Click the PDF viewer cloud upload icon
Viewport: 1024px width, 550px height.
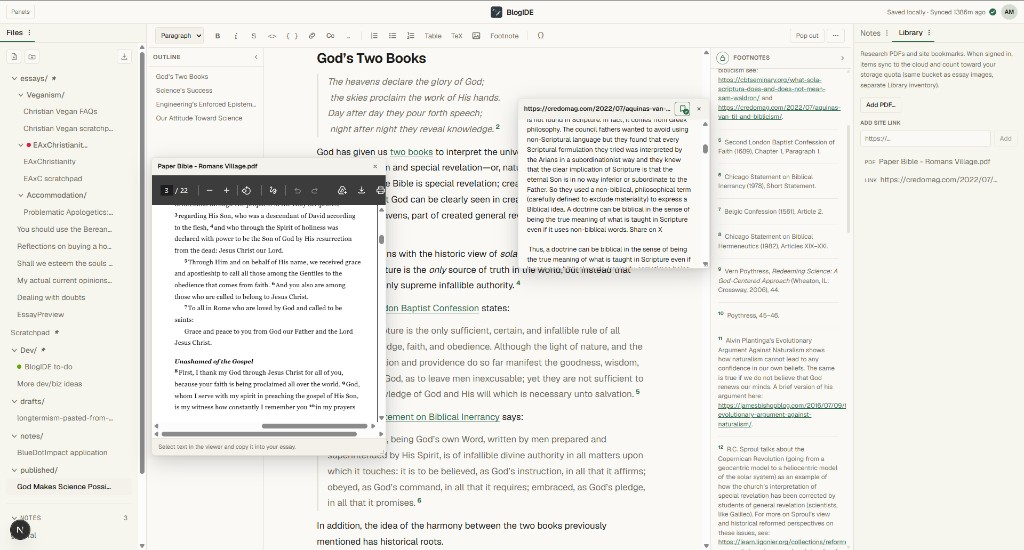pyautogui.click(x=342, y=191)
